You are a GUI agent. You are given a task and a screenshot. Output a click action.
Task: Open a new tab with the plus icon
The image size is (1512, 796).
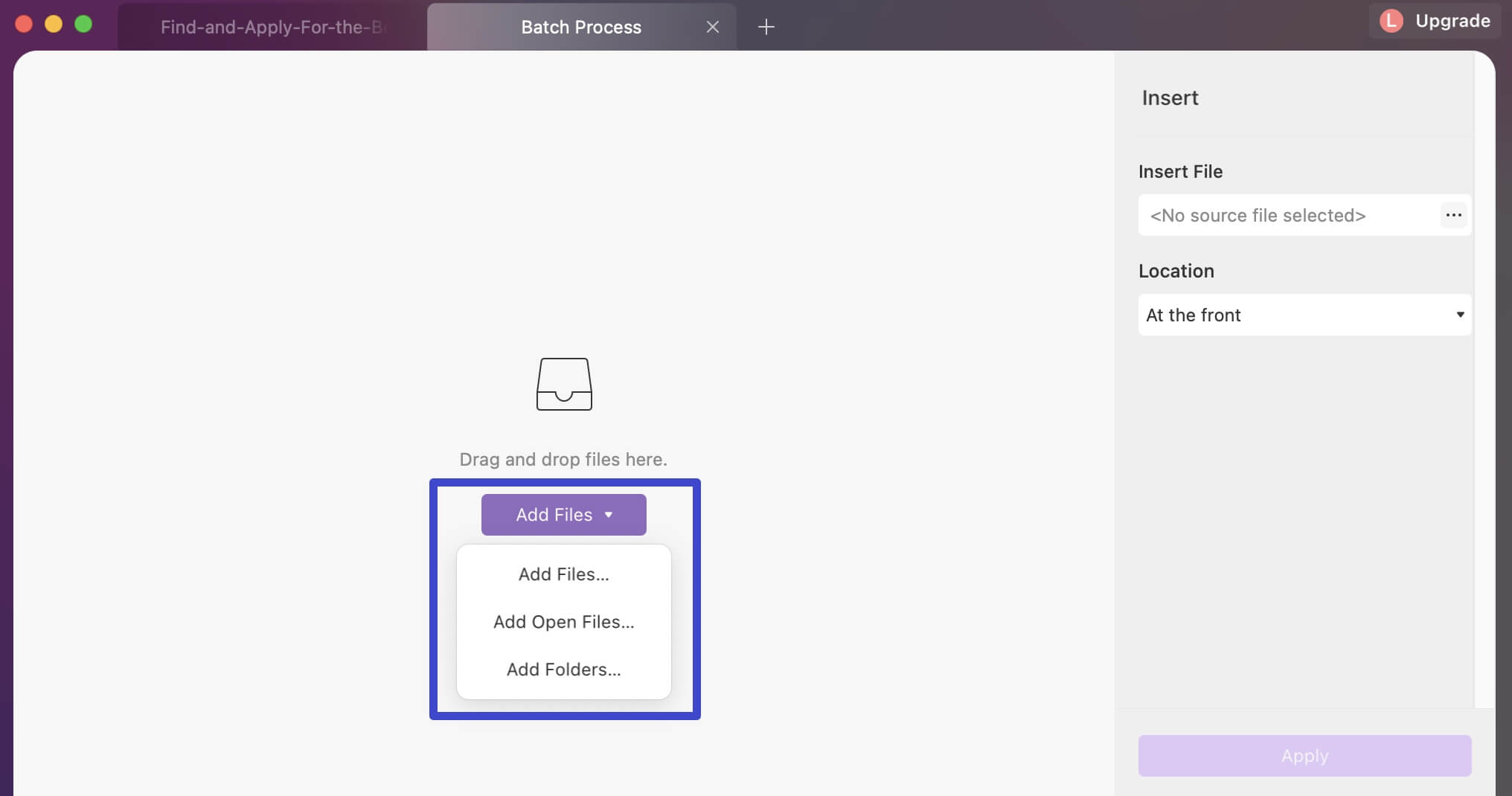click(766, 27)
